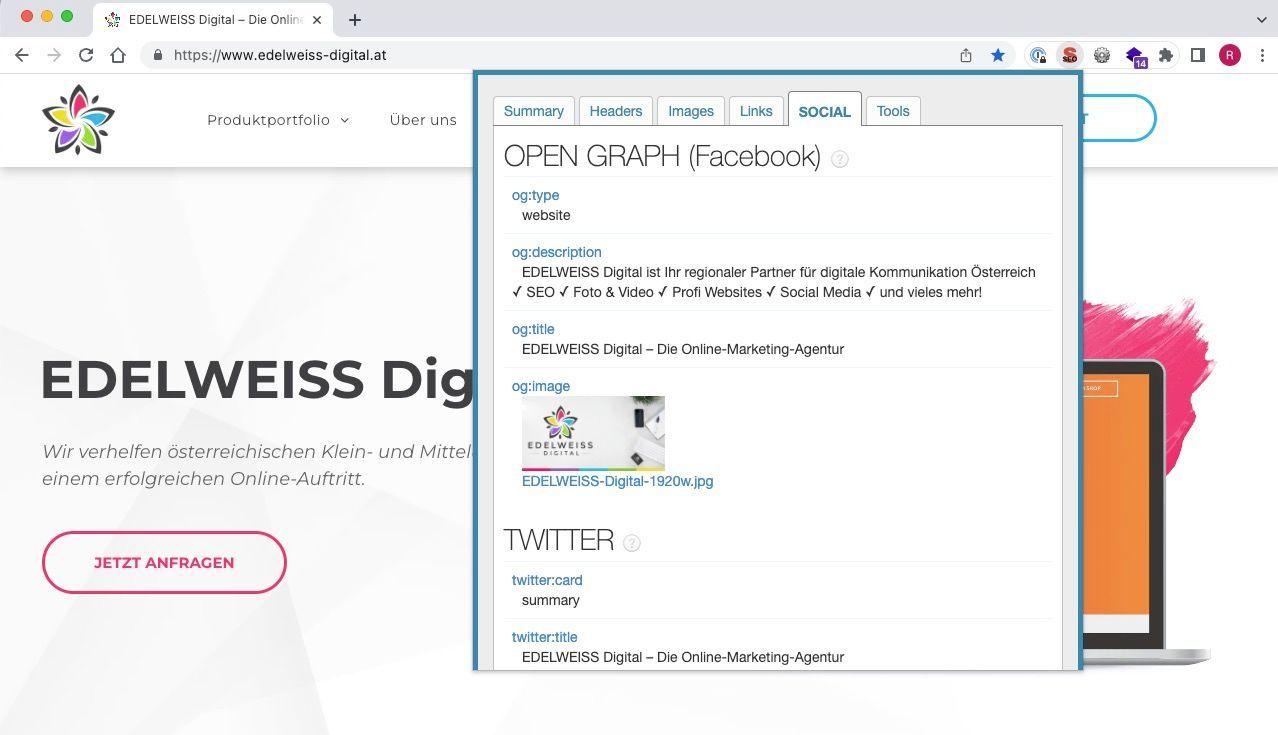Image resolution: width=1278 pixels, height=735 pixels.
Task: Reload the current page
Action: click(x=86, y=56)
